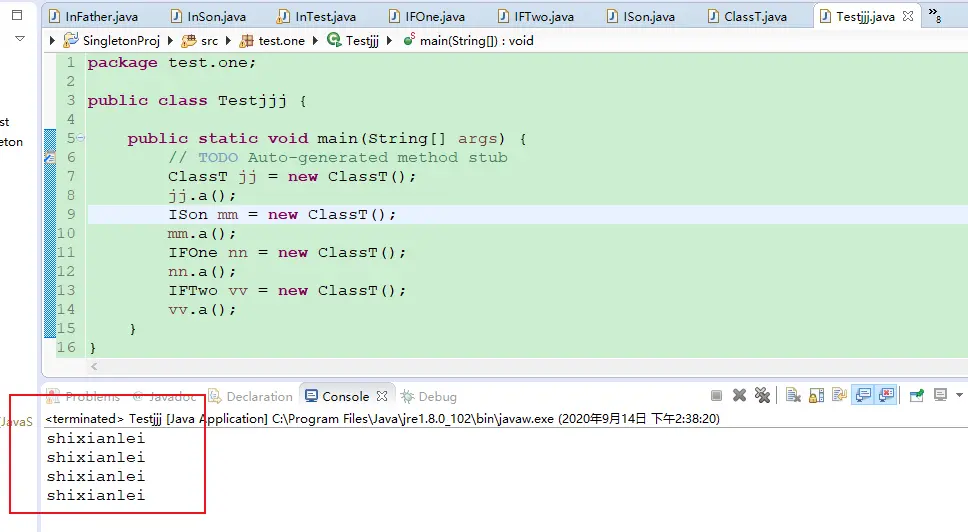The width and height of the screenshot is (968, 532).
Task: Click SingletonProj in the breadcrumb
Action: 111,41
